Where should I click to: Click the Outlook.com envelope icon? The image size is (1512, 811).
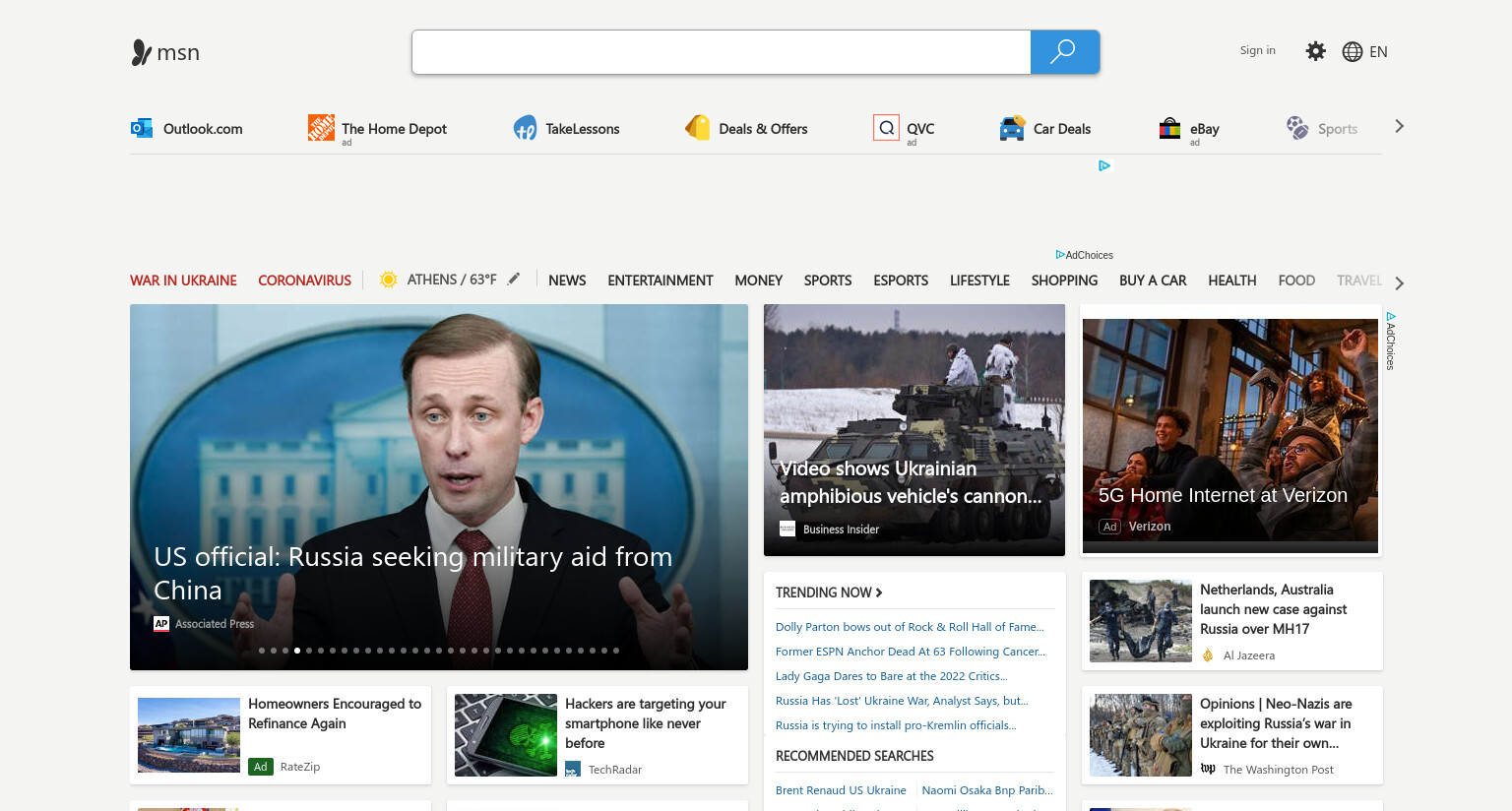click(142, 128)
